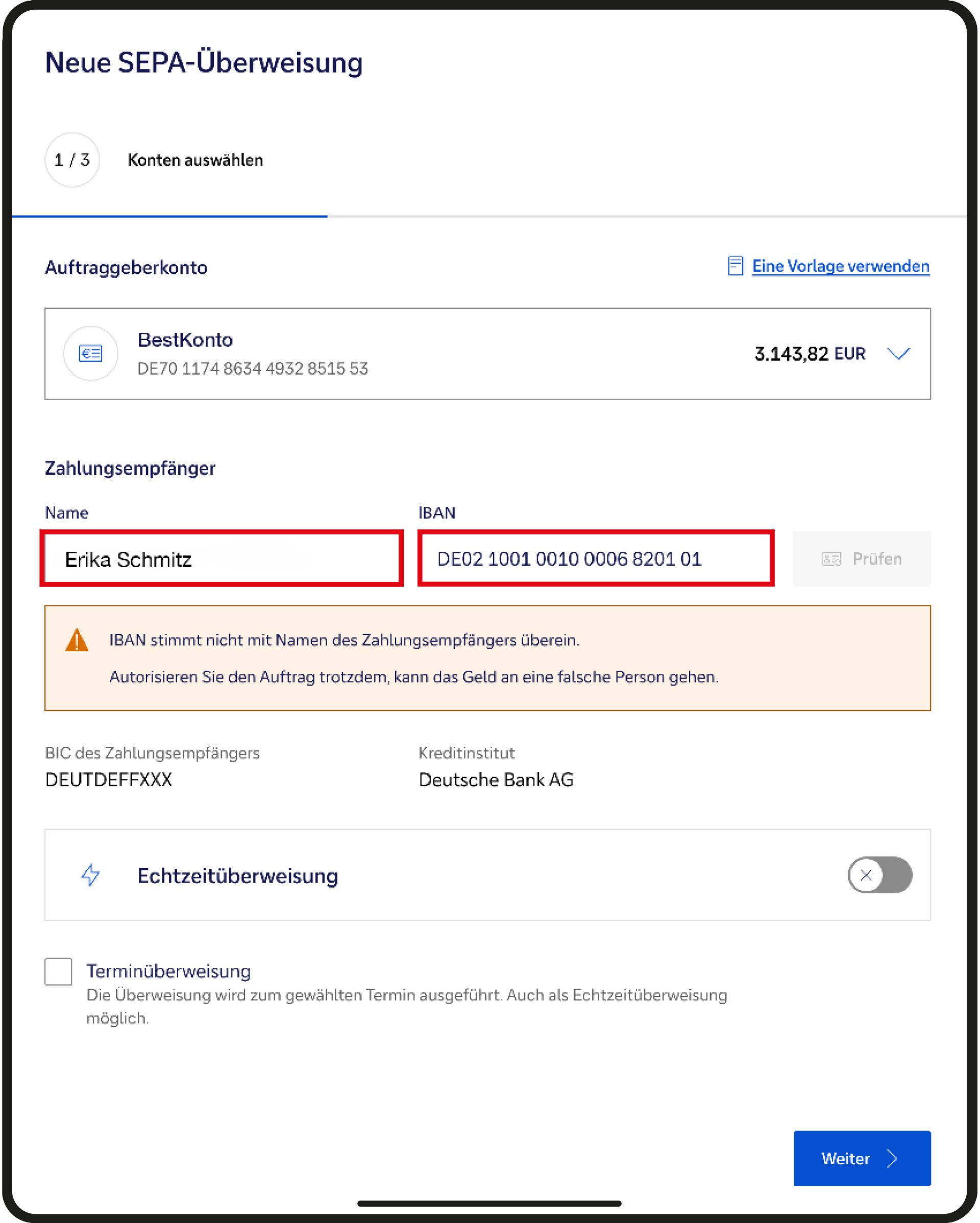This screenshot has width=980, height=1223.
Task: Click the ID card icon on Prüfen
Action: point(831,559)
